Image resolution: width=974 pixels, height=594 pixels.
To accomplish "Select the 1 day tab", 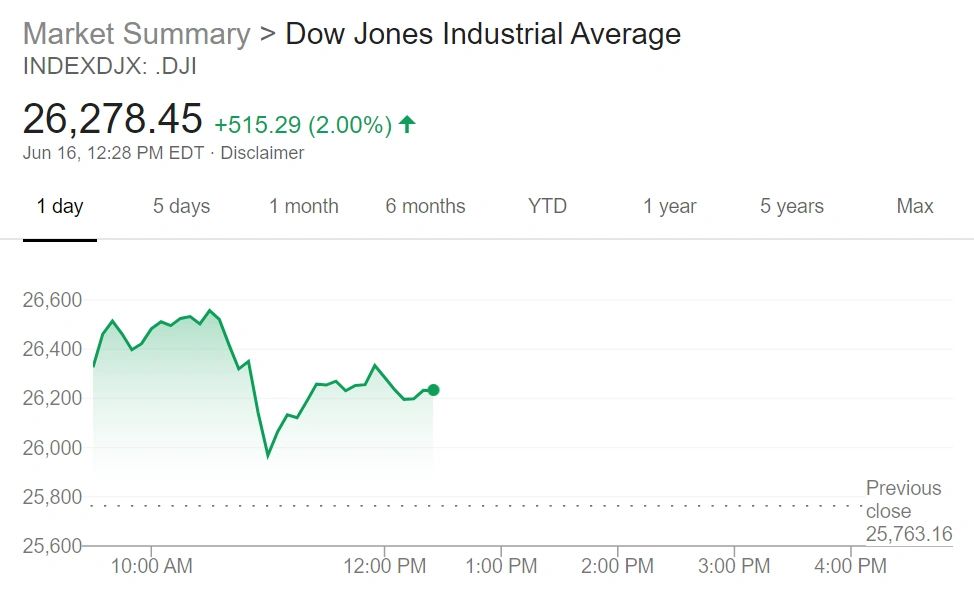I will point(60,207).
